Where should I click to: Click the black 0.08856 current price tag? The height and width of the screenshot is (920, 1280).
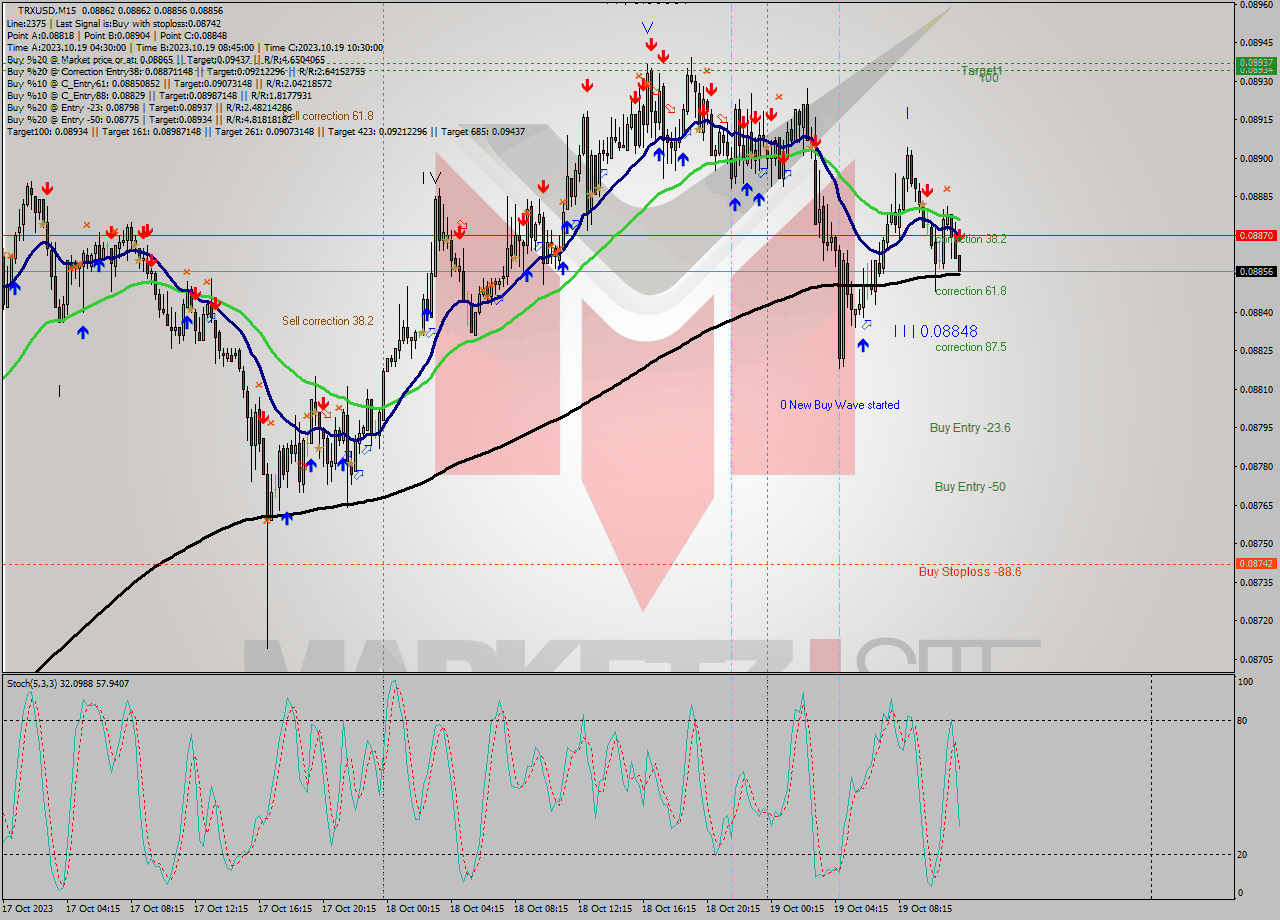(1256, 271)
